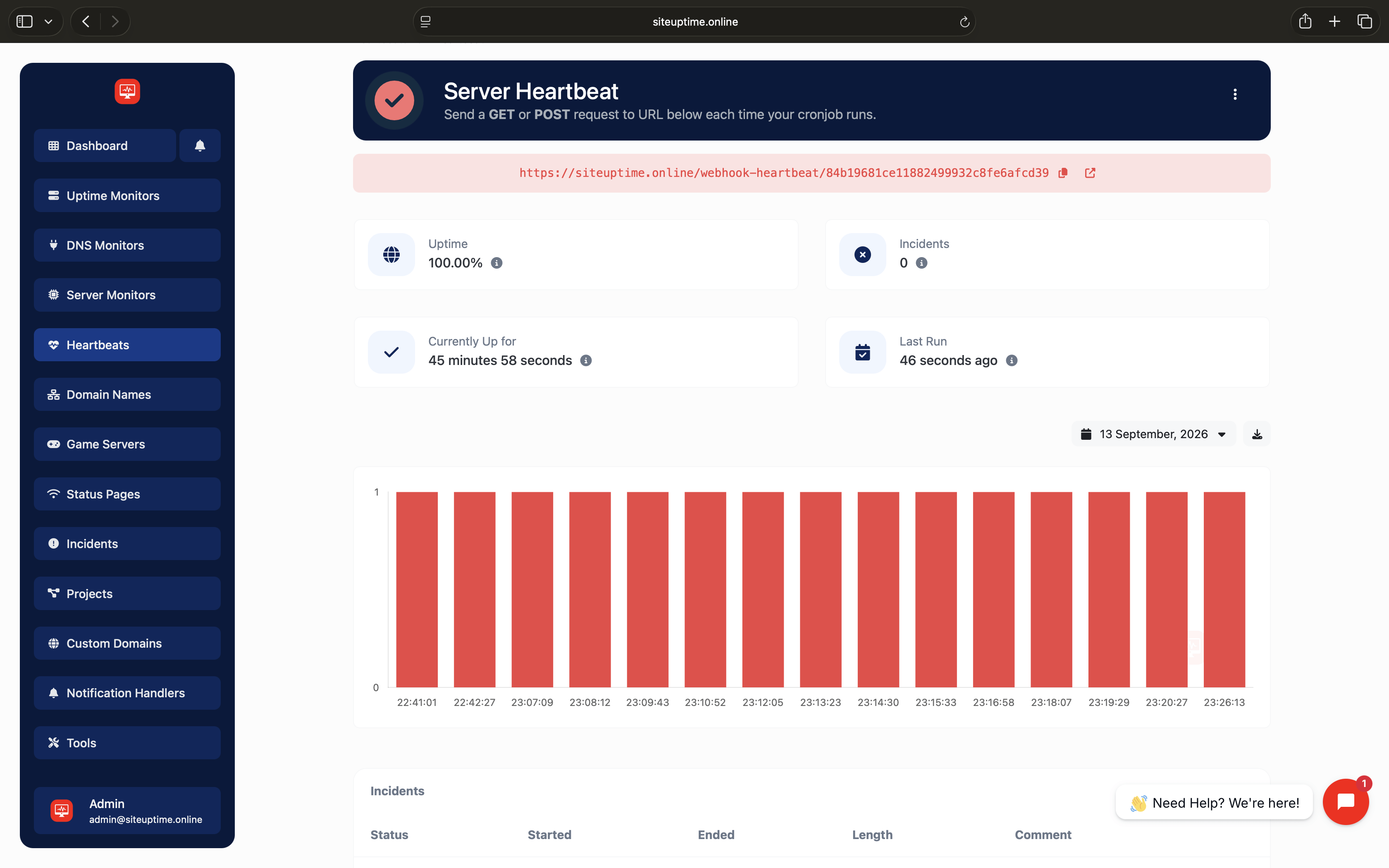Go forward in browser history

115,22
